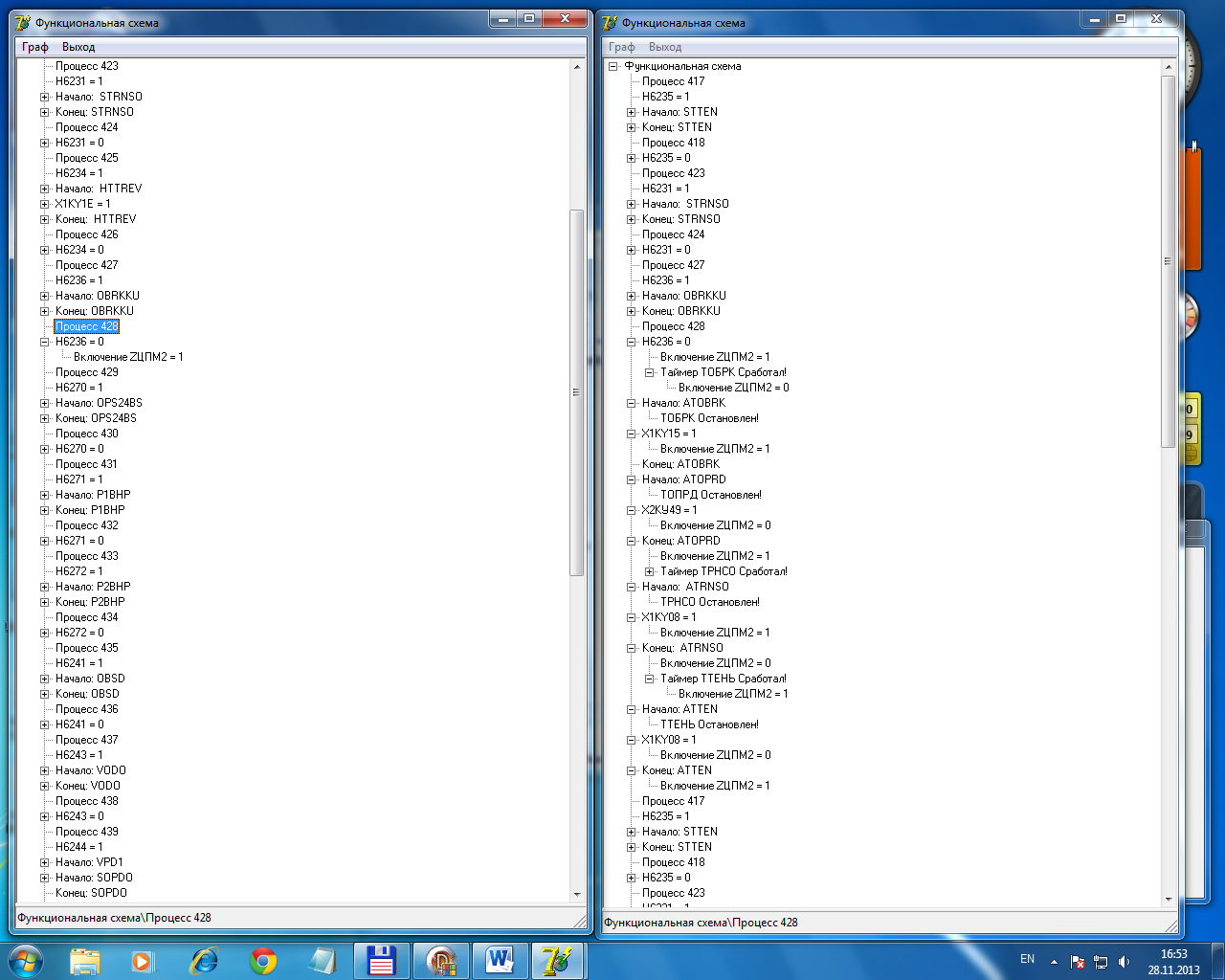
Task: Click the left window scrollbar up arrow
Action: click(577, 67)
